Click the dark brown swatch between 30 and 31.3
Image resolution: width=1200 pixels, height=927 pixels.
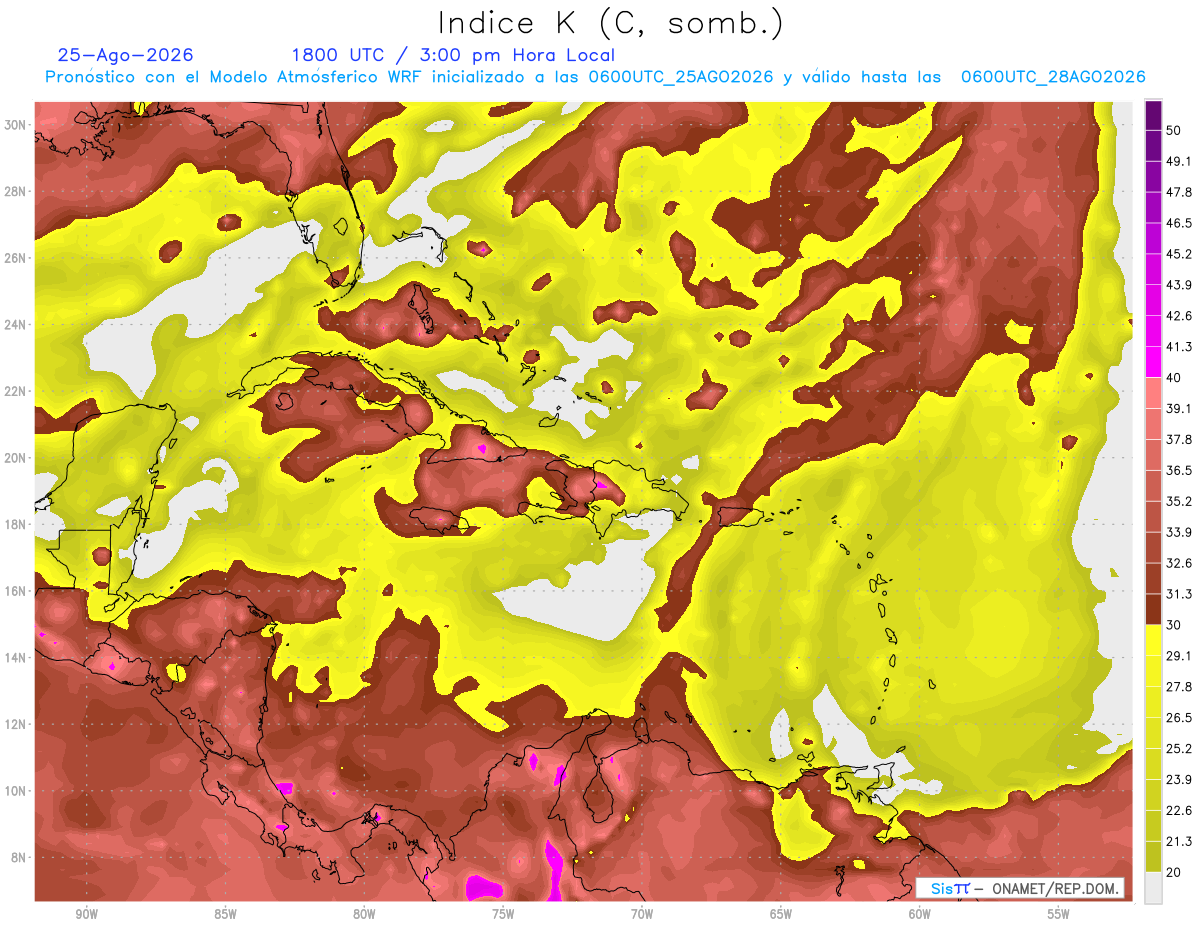coord(1153,610)
